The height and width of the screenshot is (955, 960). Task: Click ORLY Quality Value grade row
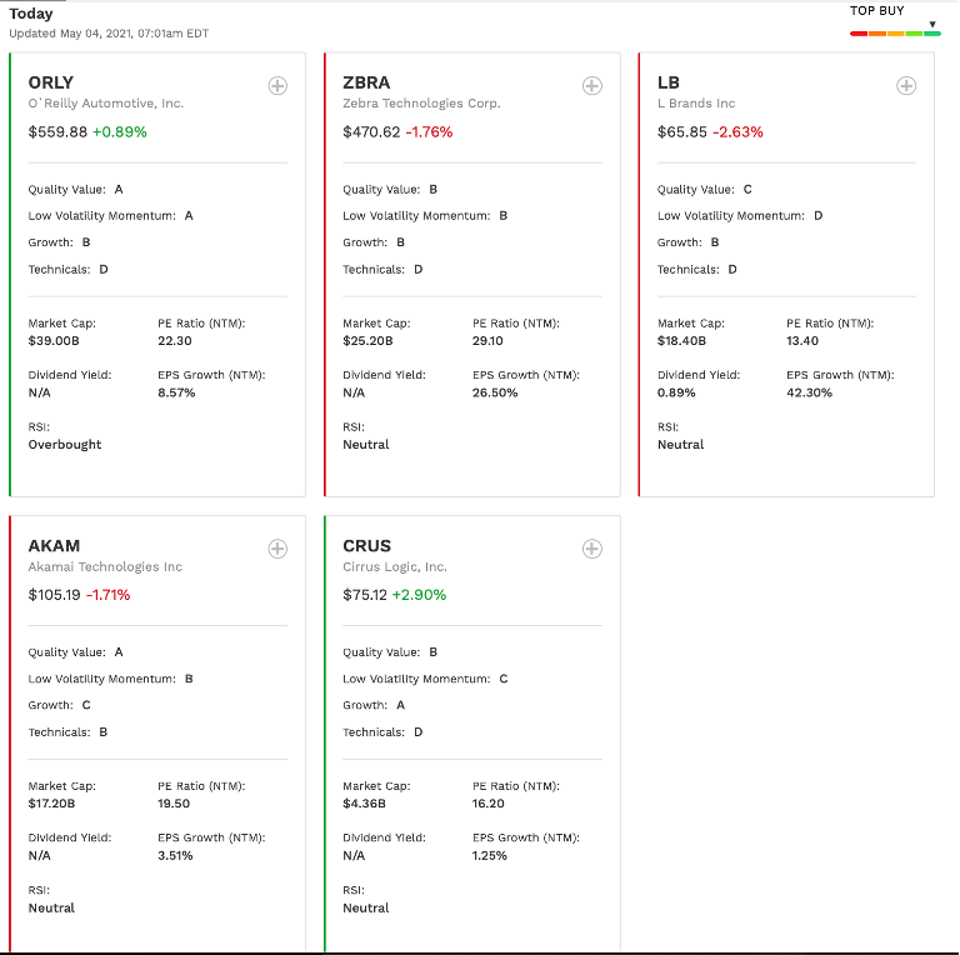76,190
